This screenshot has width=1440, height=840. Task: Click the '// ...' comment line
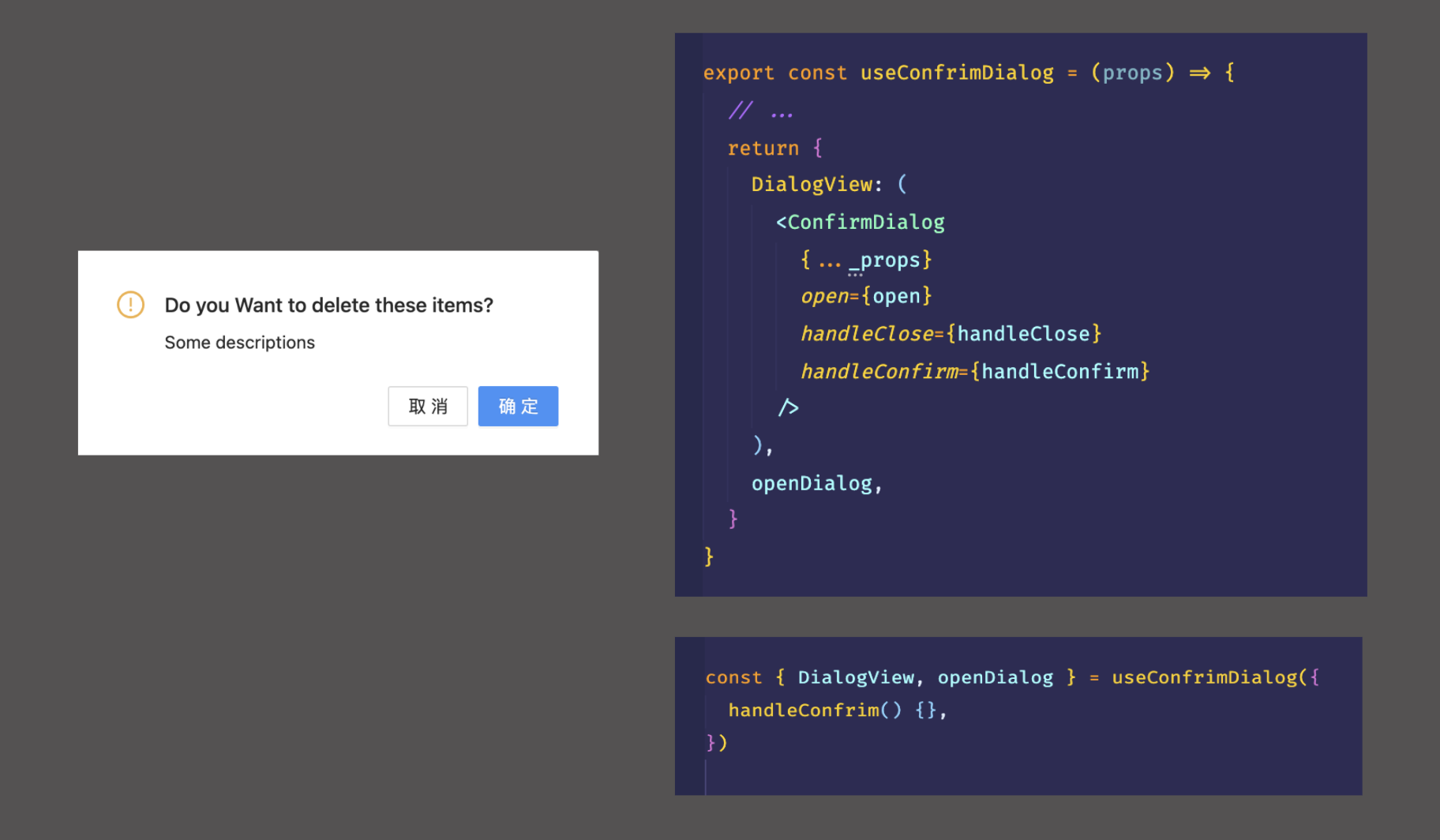pyautogui.click(x=760, y=111)
